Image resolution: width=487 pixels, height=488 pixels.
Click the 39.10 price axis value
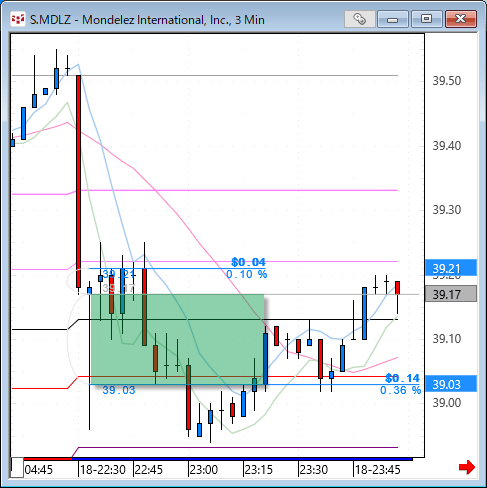click(x=447, y=339)
